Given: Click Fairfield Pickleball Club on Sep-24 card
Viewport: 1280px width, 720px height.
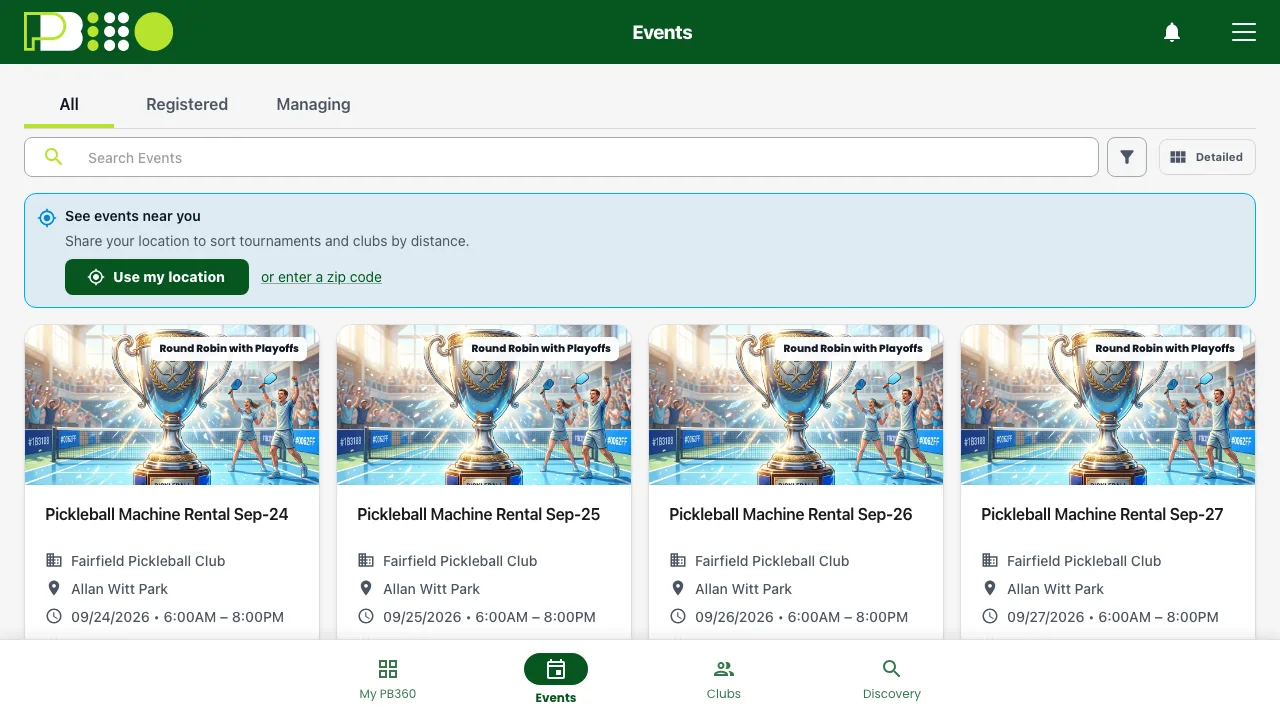Looking at the screenshot, I should point(148,561).
